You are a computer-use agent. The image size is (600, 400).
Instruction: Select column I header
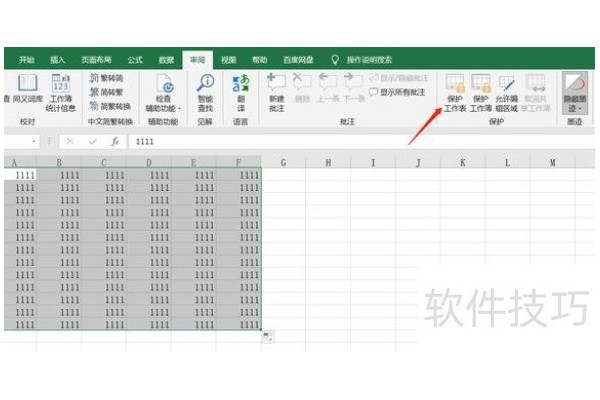373,163
